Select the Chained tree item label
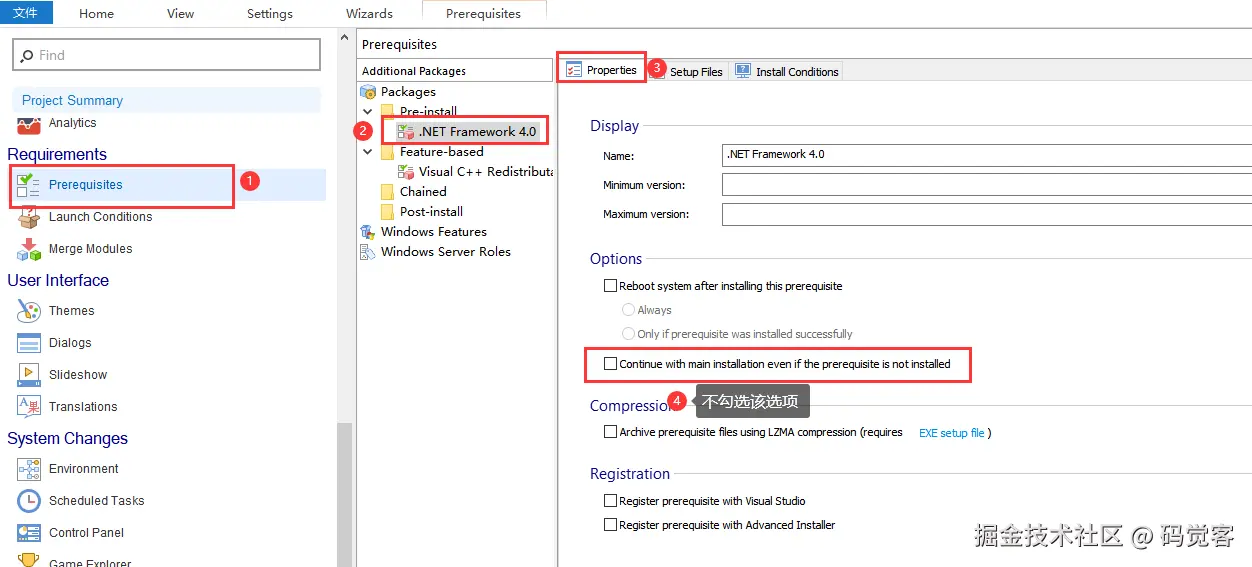The width and height of the screenshot is (1252, 567). coord(423,192)
